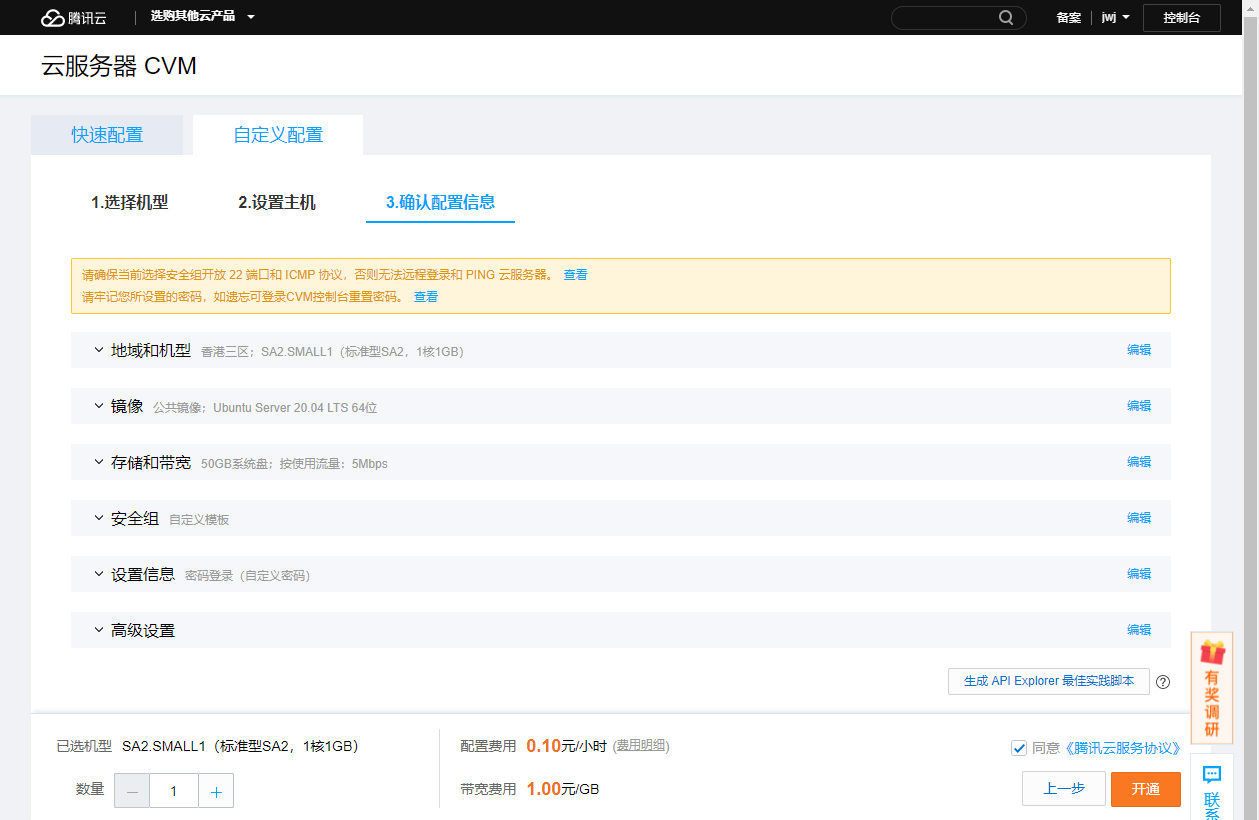The width and height of the screenshot is (1259, 820).
Task: Click 生成 API Explorer 最佳实践脚本 button
Action: (1049, 681)
